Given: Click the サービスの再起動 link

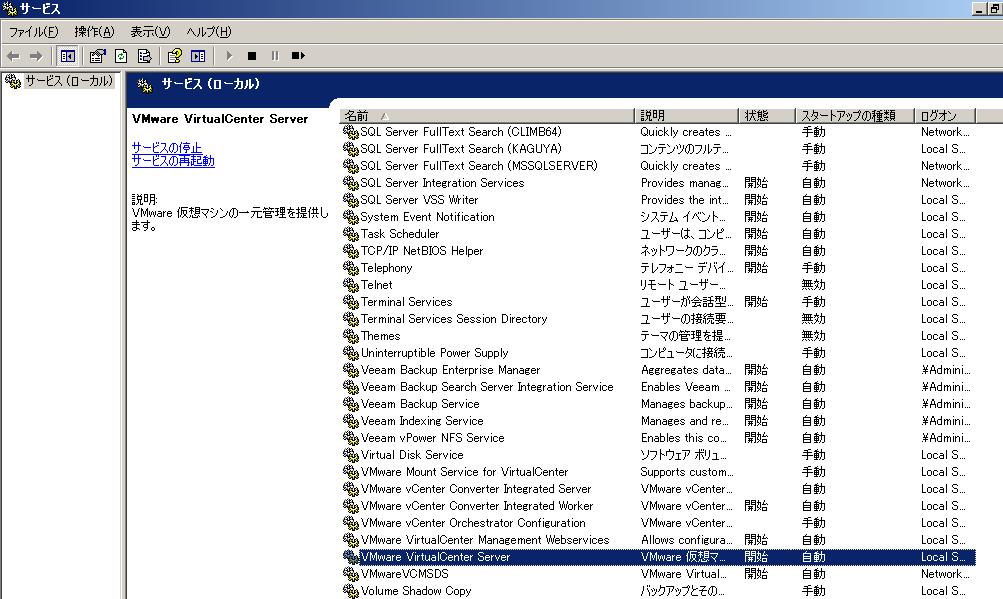Looking at the screenshot, I should [173, 161].
